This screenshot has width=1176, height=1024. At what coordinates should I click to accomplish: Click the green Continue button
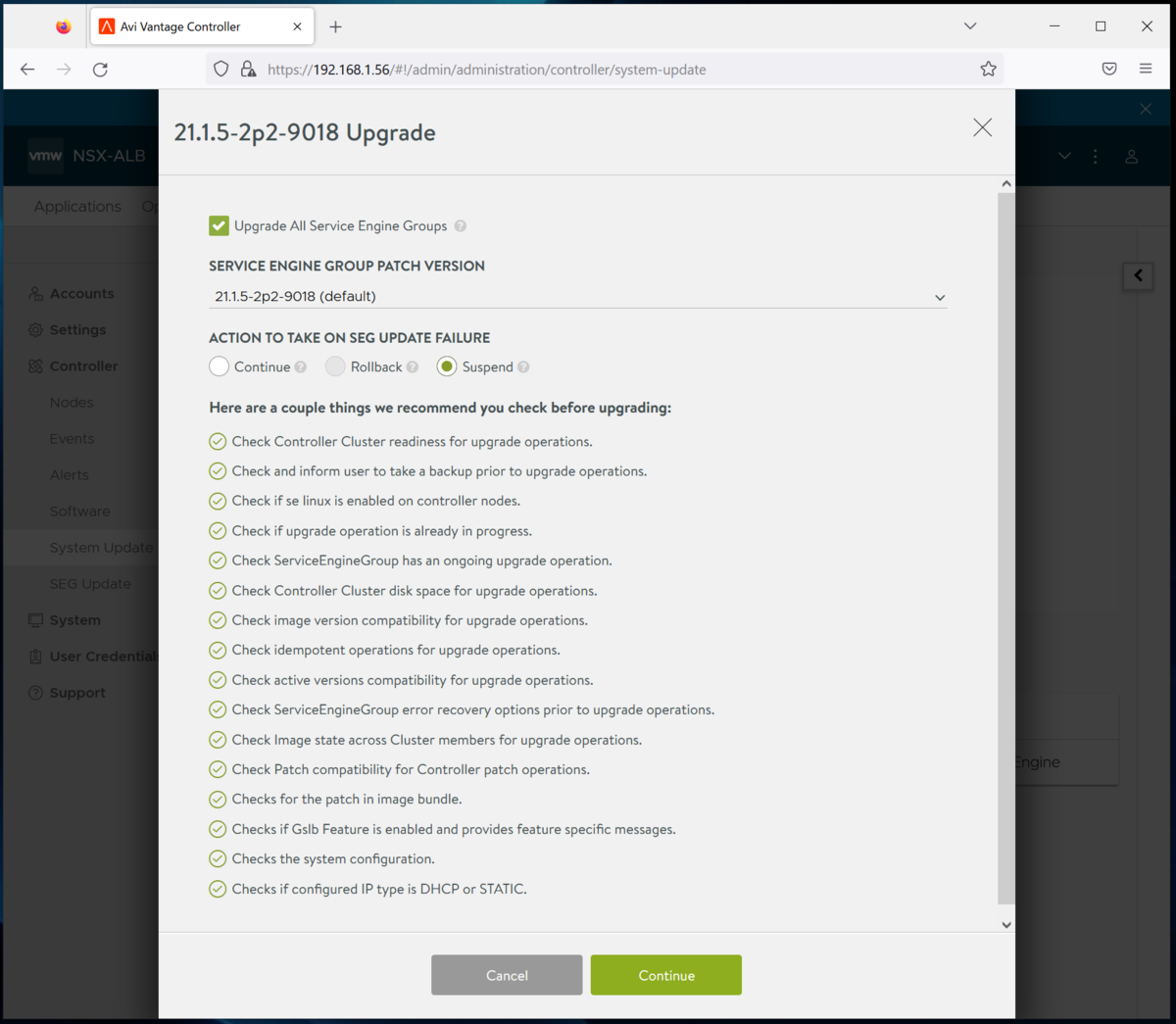click(x=666, y=975)
